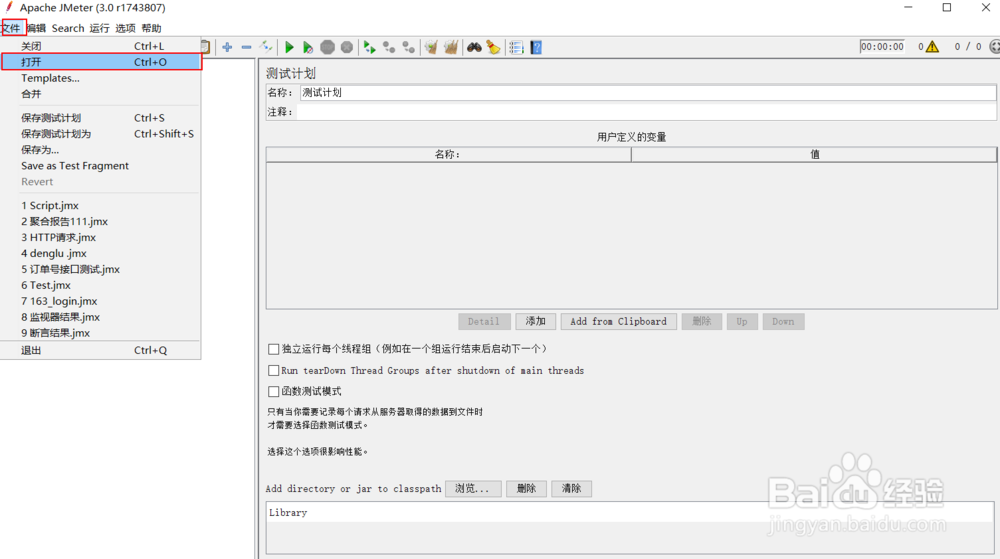
Task: Open recent file 4 denglu .jmx
Action: (101, 253)
